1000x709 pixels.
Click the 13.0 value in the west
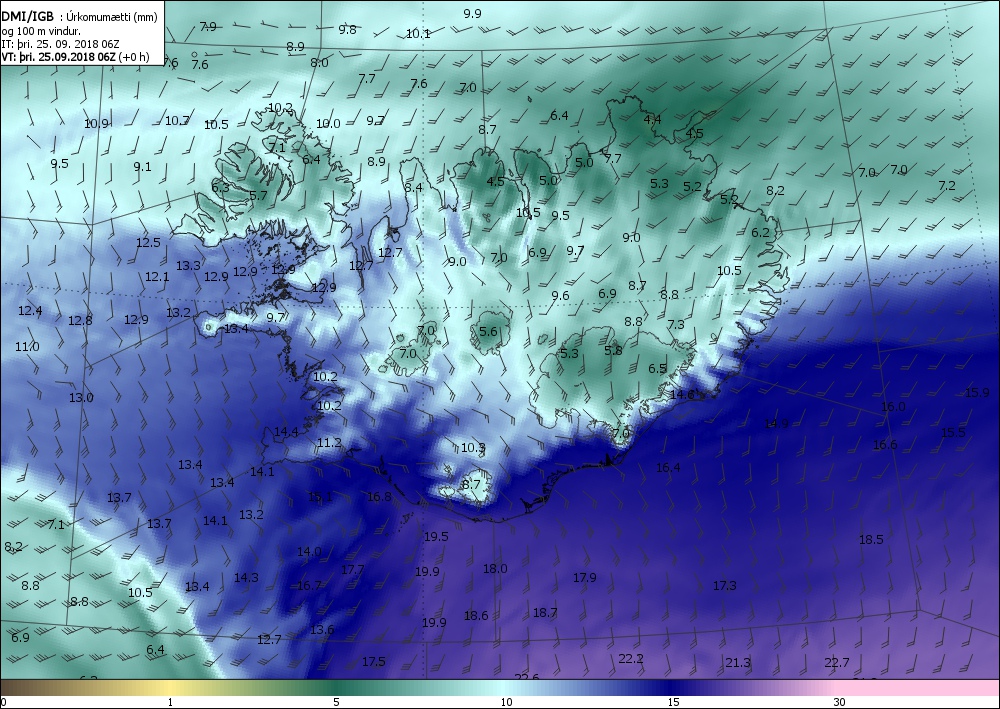[x=81, y=397]
